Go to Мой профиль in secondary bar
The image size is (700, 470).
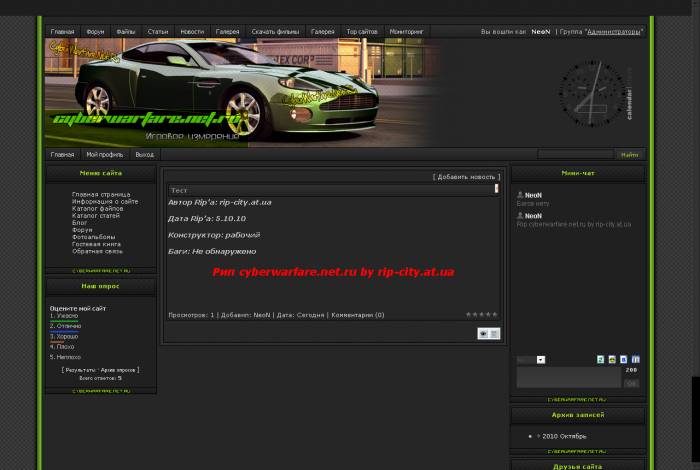[x=104, y=155]
